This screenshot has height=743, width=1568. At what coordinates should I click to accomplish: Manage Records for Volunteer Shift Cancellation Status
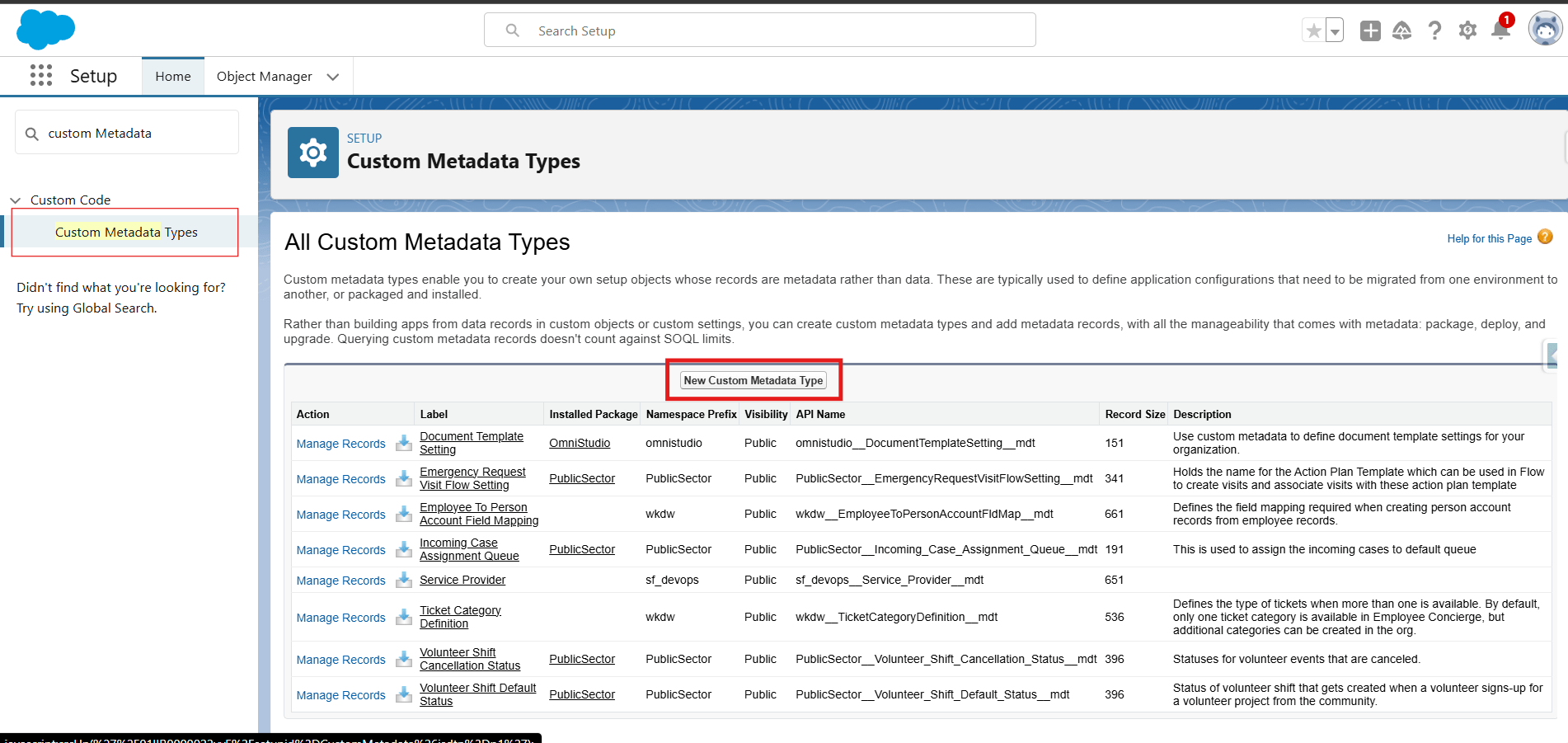point(340,660)
